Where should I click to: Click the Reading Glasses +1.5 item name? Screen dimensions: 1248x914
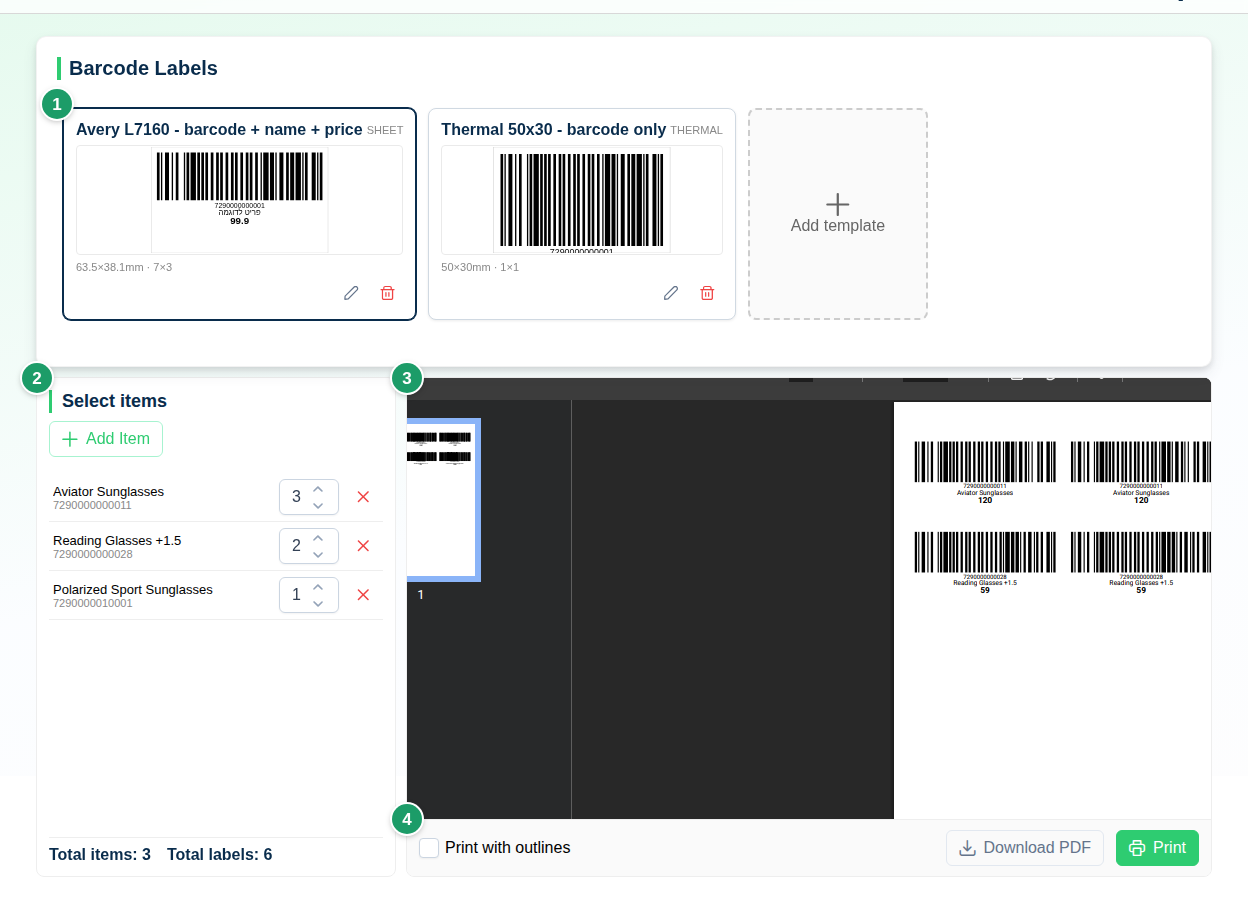(x=117, y=540)
